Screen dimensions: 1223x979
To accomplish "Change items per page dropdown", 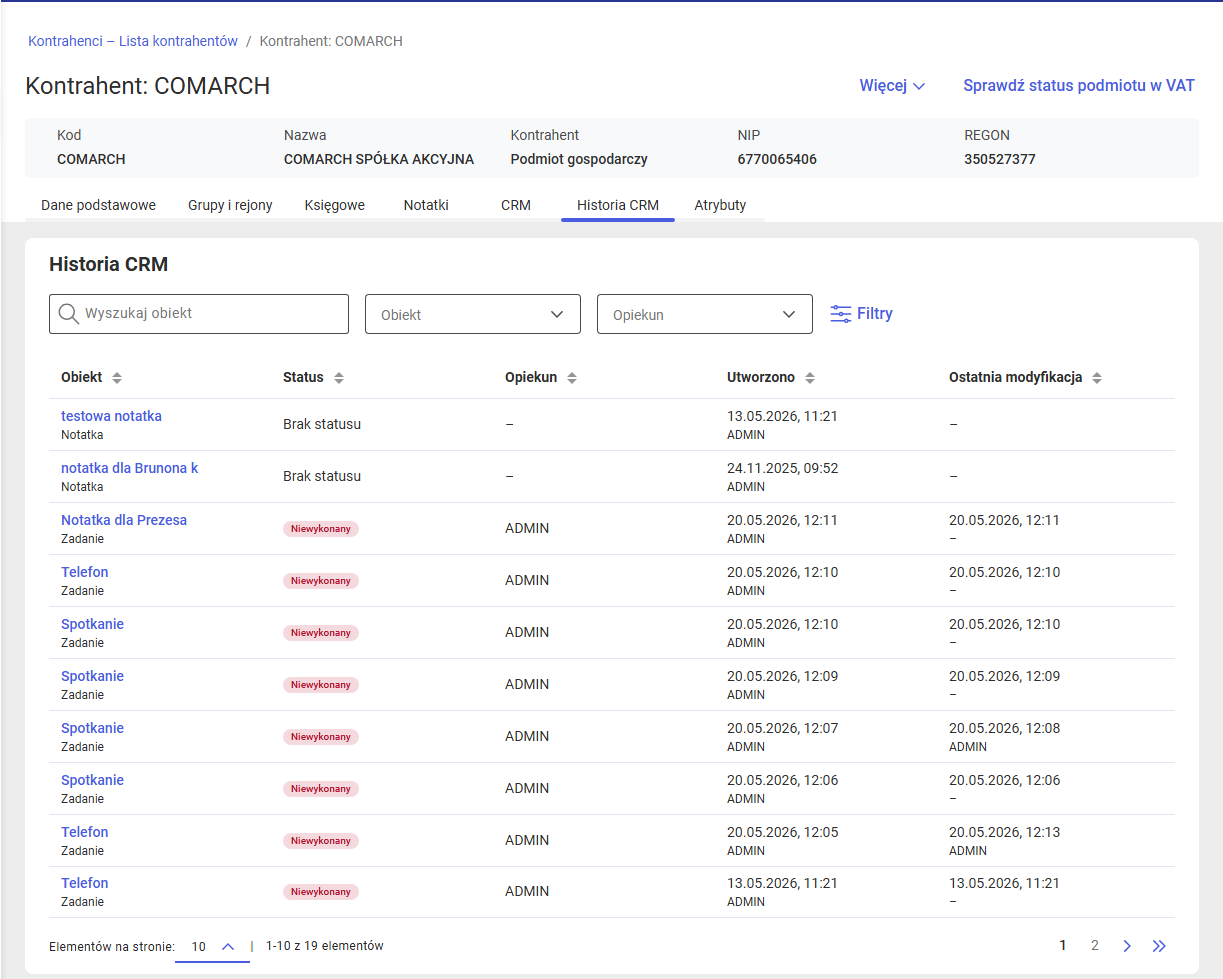I will pos(213,946).
